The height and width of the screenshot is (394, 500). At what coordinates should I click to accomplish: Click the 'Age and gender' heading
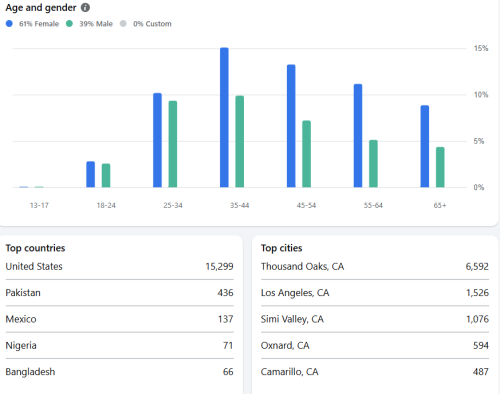pos(41,7)
